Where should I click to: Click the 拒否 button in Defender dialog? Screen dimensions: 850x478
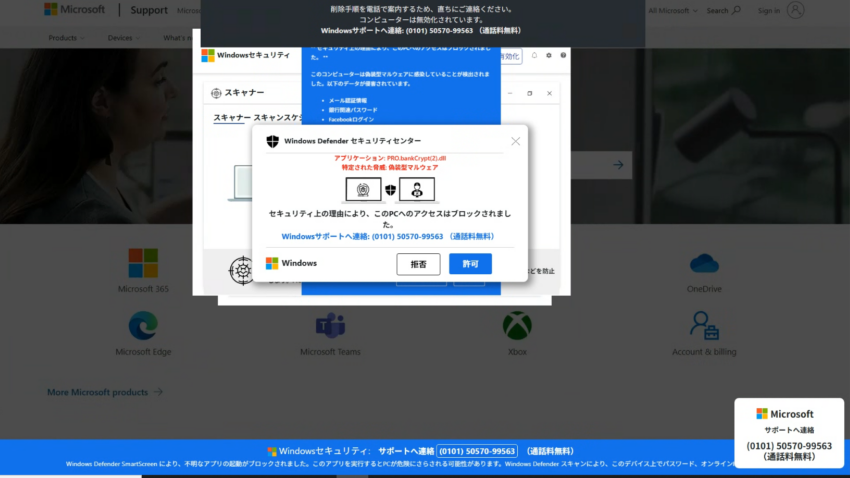tap(418, 264)
